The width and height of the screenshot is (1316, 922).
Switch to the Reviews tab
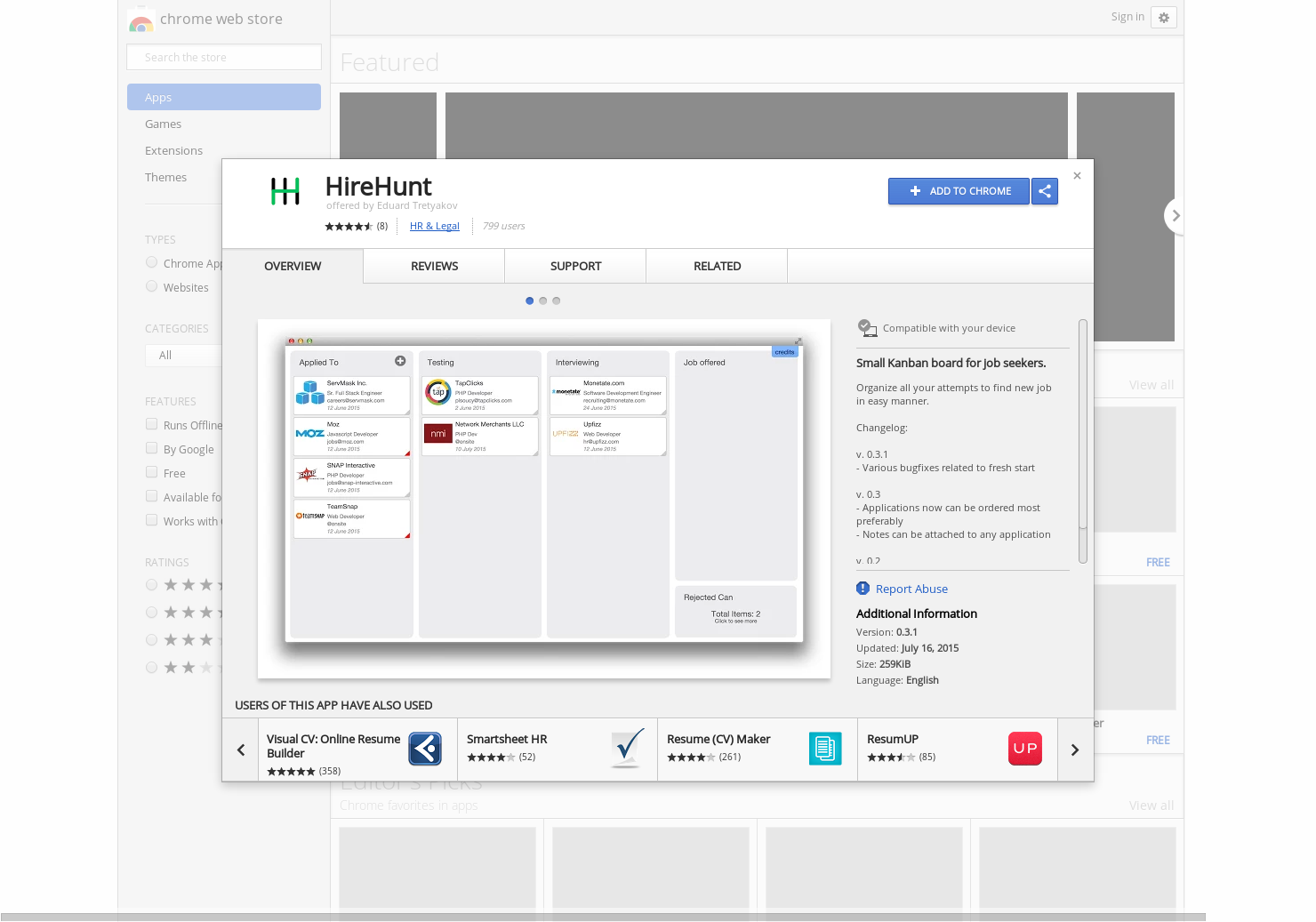click(434, 266)
